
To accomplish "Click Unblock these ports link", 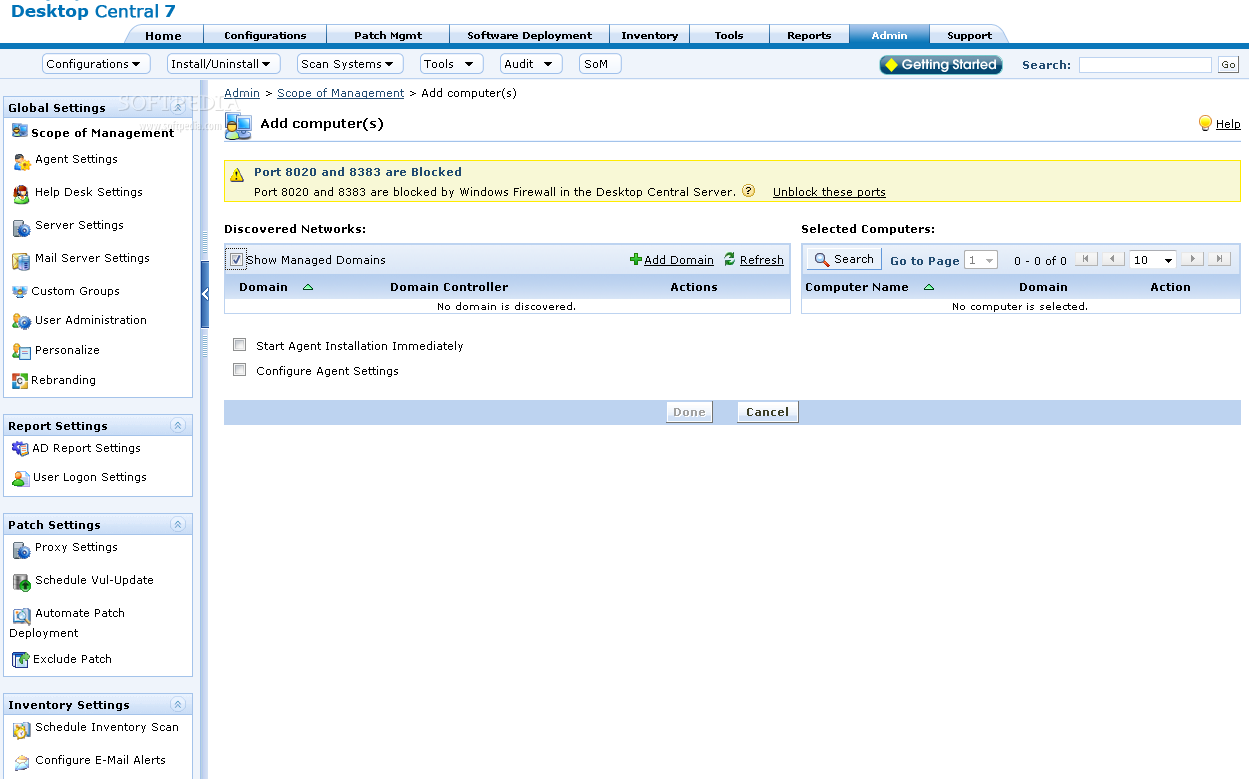I will pos(829,192).
